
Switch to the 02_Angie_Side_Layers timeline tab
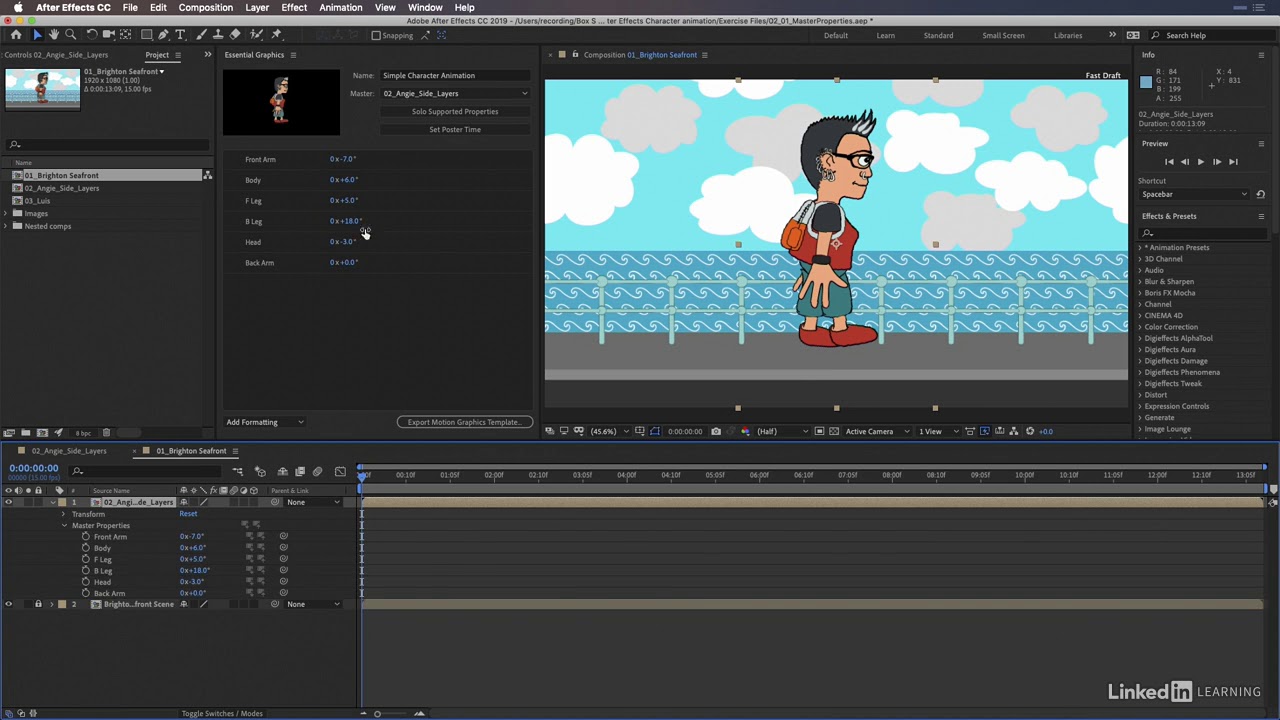[x=68, y=451]
